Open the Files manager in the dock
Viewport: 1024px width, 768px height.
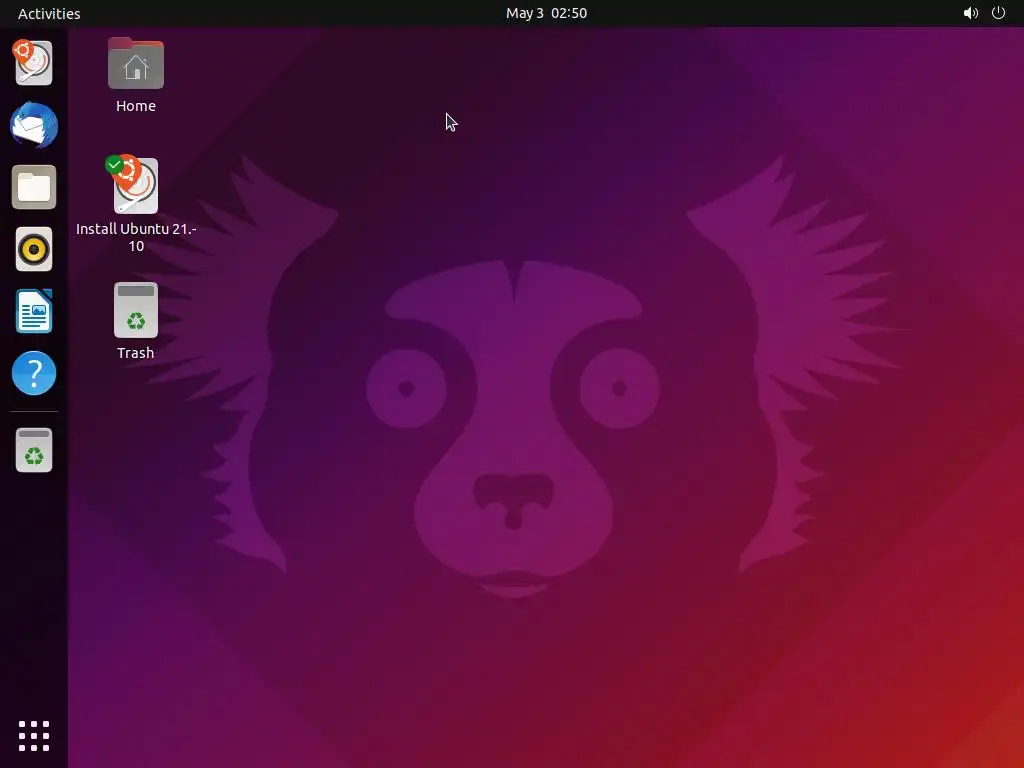pos(34,187)
